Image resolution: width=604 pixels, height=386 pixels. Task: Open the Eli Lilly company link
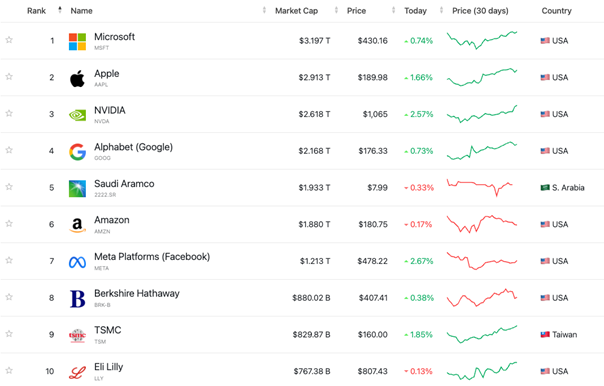[109, 367]
